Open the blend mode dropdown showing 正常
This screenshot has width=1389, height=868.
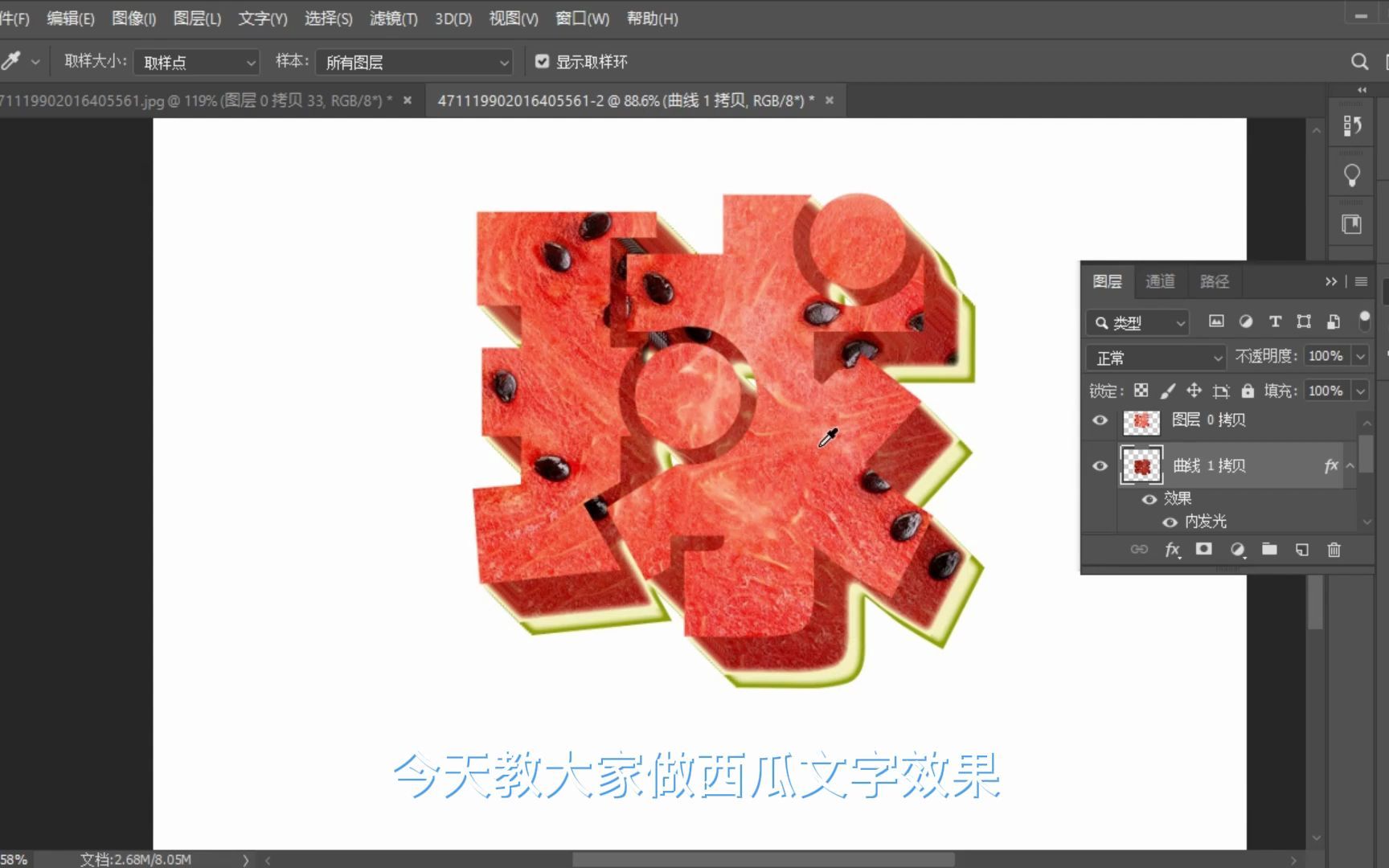(1155, 357)
